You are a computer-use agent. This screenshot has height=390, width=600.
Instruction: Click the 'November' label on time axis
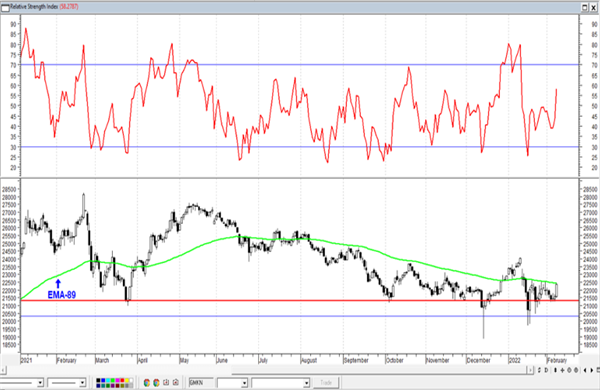pos(437,361)
